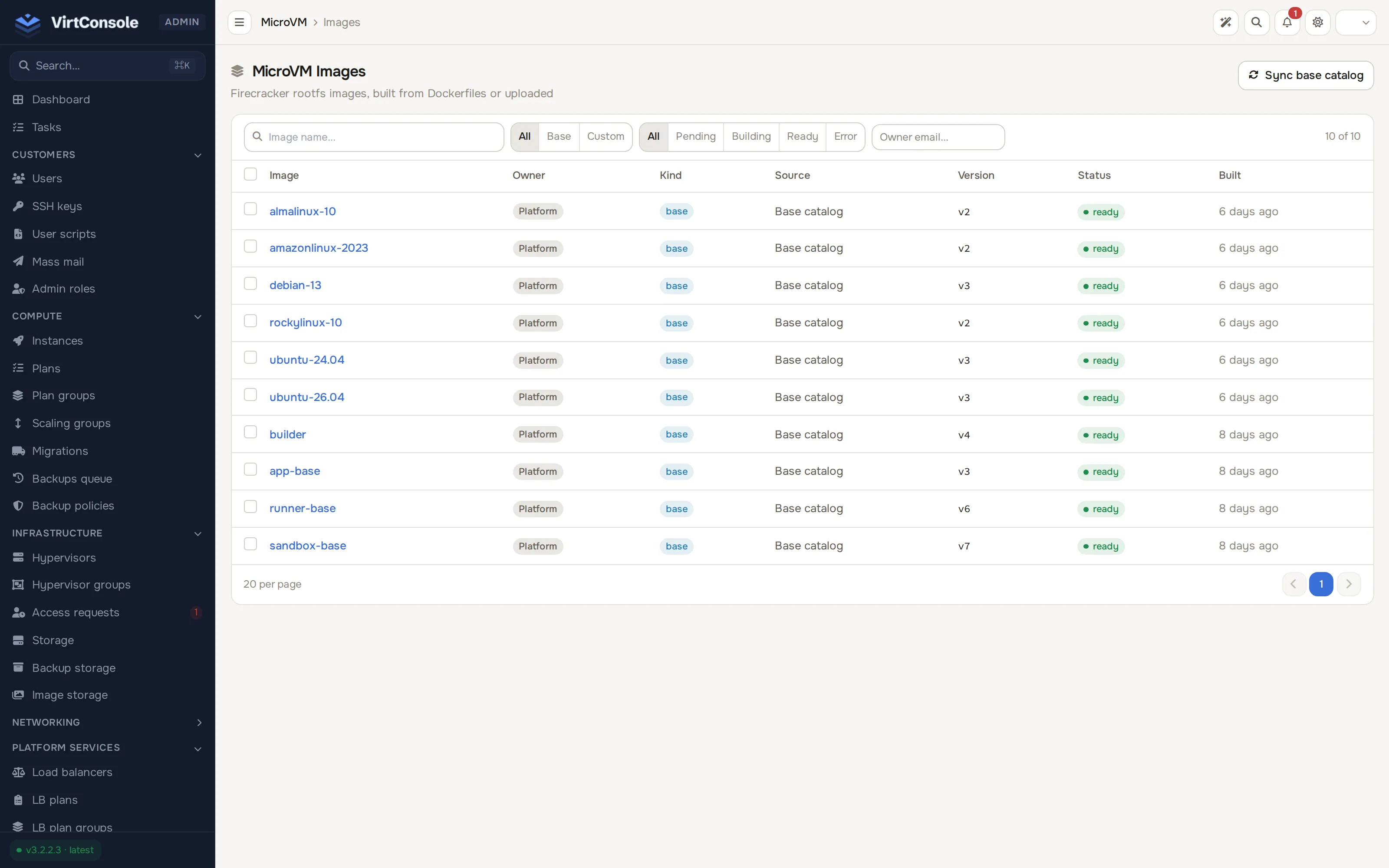
Task: Show only Error status images
Action: [845, 137]
